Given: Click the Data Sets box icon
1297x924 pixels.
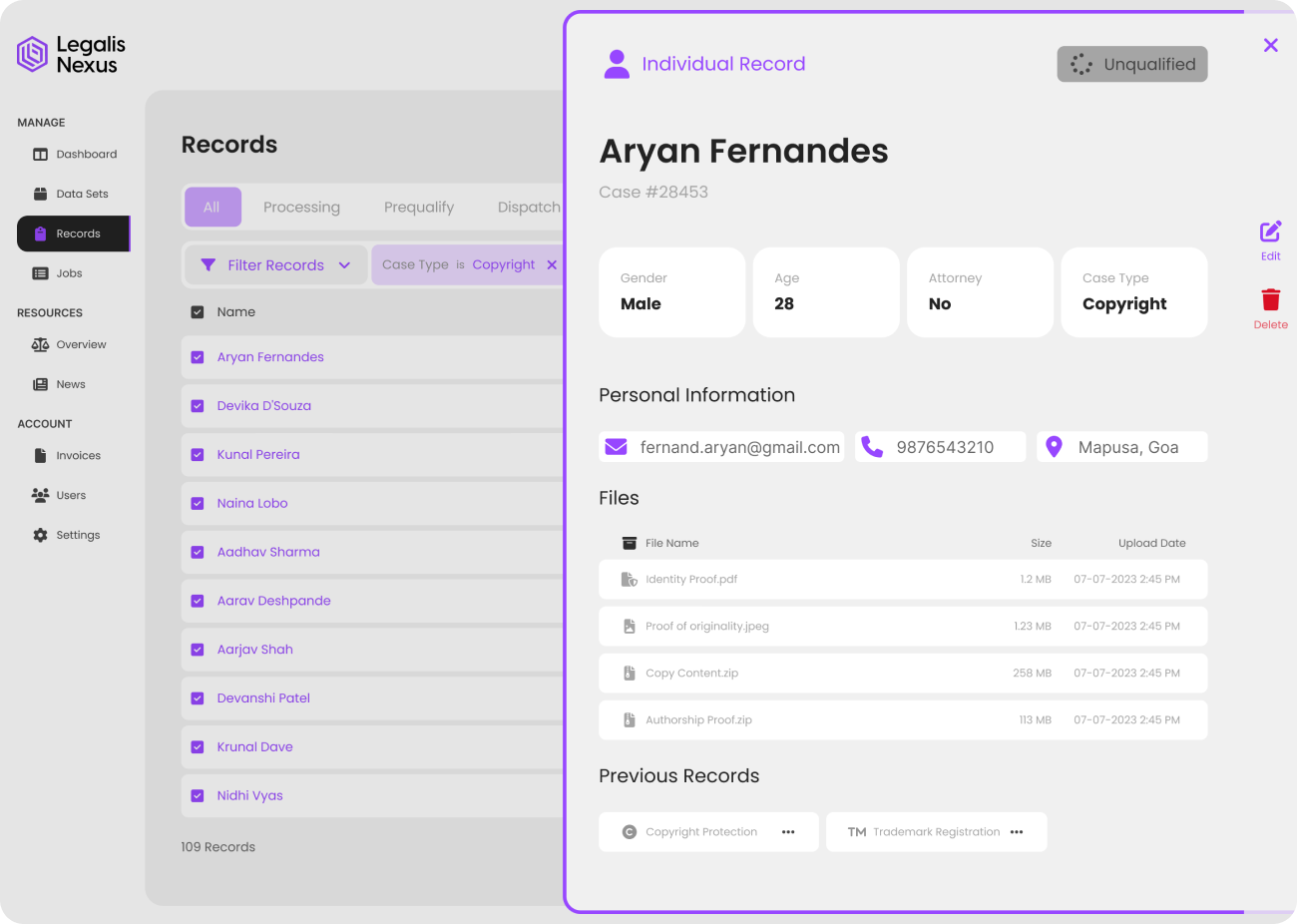Looking at the screenshot, I should [40, 194].
